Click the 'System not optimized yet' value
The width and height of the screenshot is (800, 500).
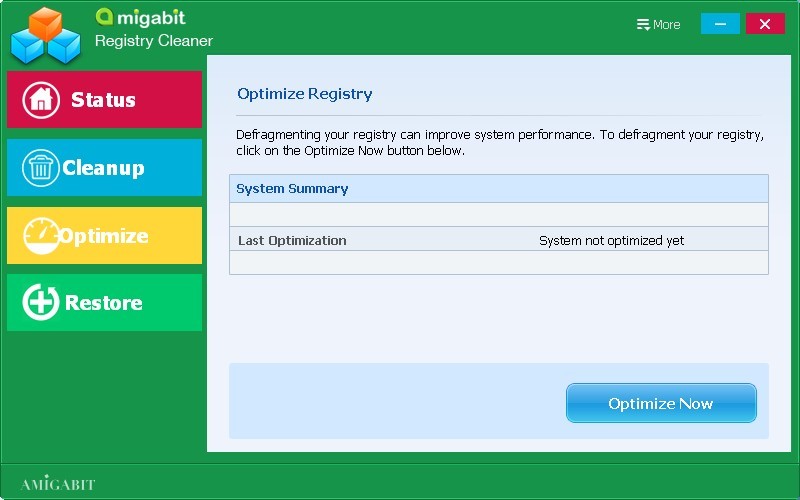[x=611, y=241]
